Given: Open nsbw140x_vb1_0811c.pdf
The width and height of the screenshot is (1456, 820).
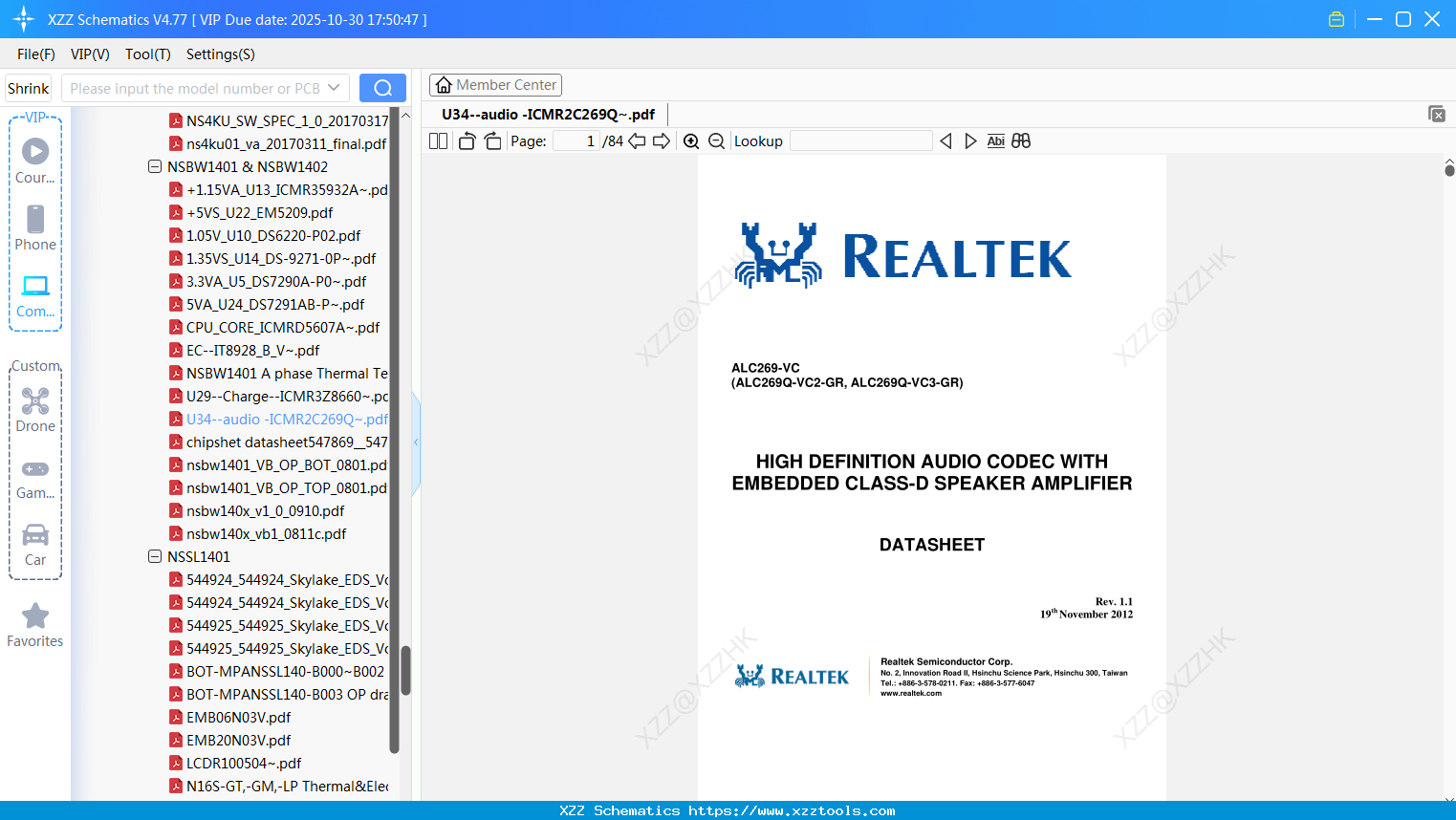Looking at the screenshot, I should click(258, 533).
